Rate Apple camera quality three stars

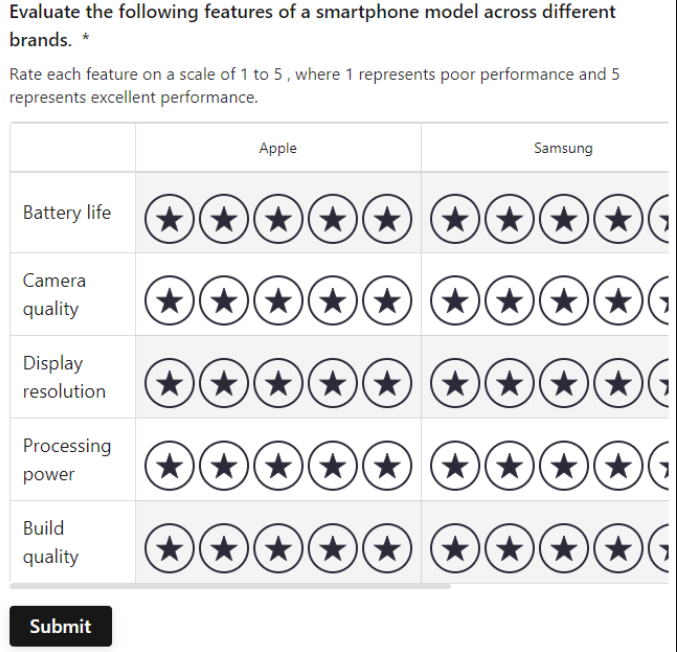[x=279, y=297]
